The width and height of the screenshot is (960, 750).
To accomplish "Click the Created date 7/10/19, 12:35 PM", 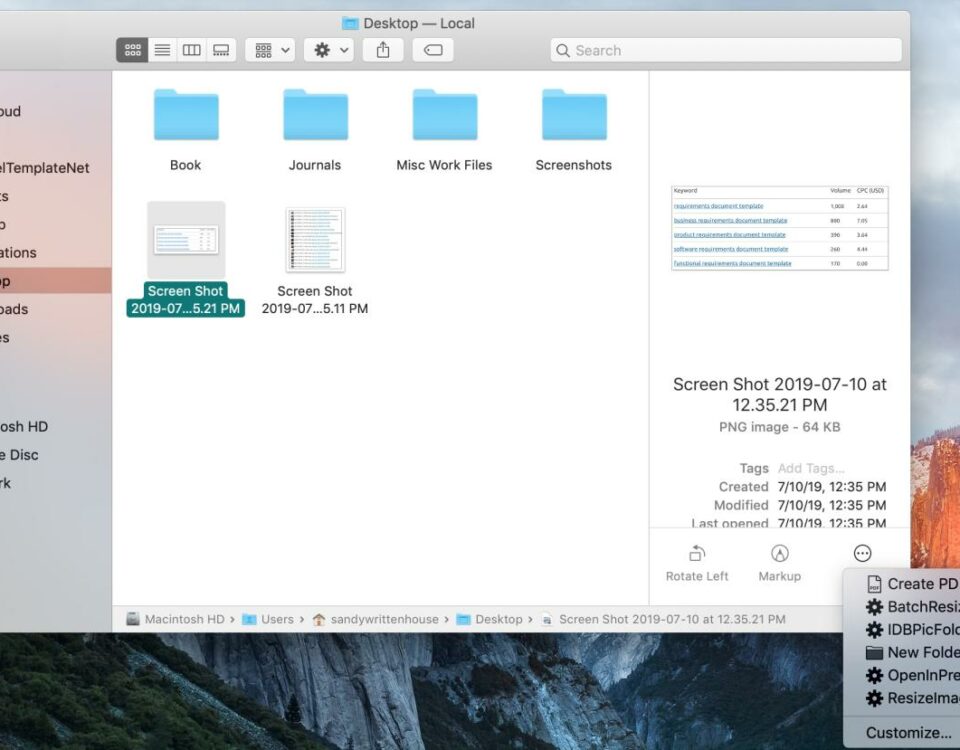I will pyautogui.click(x=831, y=487).
